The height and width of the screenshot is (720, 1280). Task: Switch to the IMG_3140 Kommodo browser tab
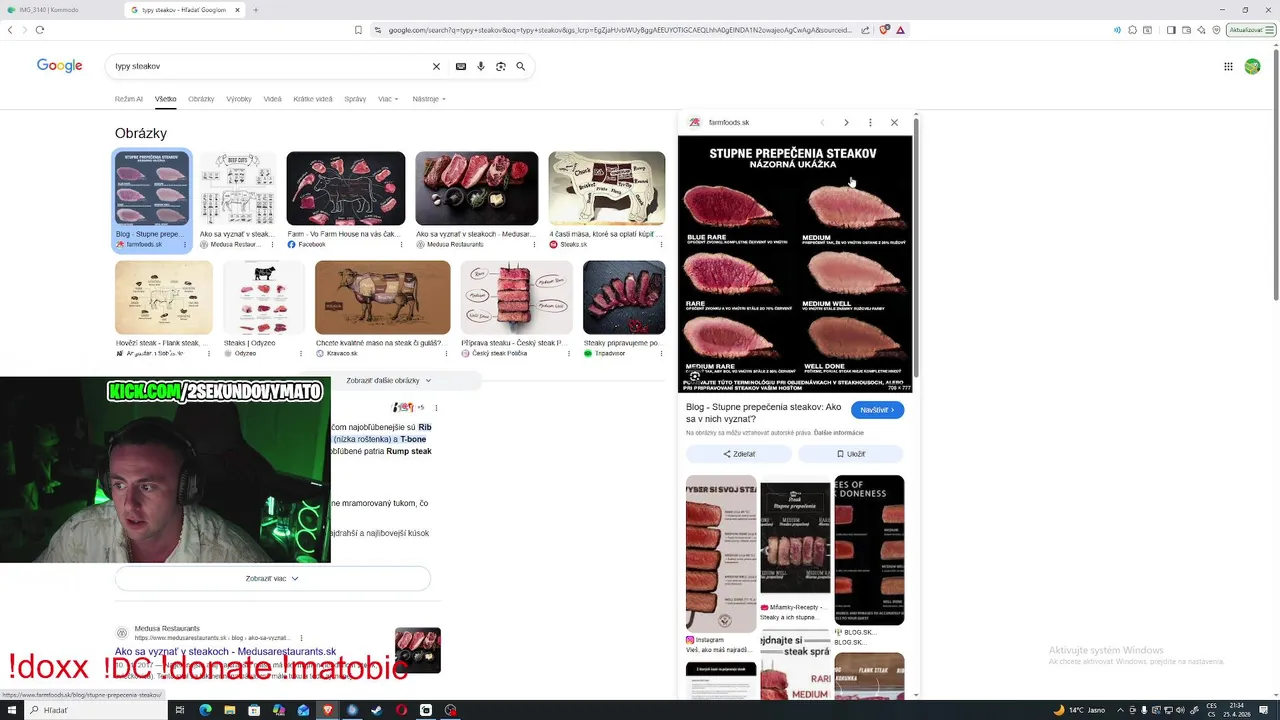[x=60, y=10]
